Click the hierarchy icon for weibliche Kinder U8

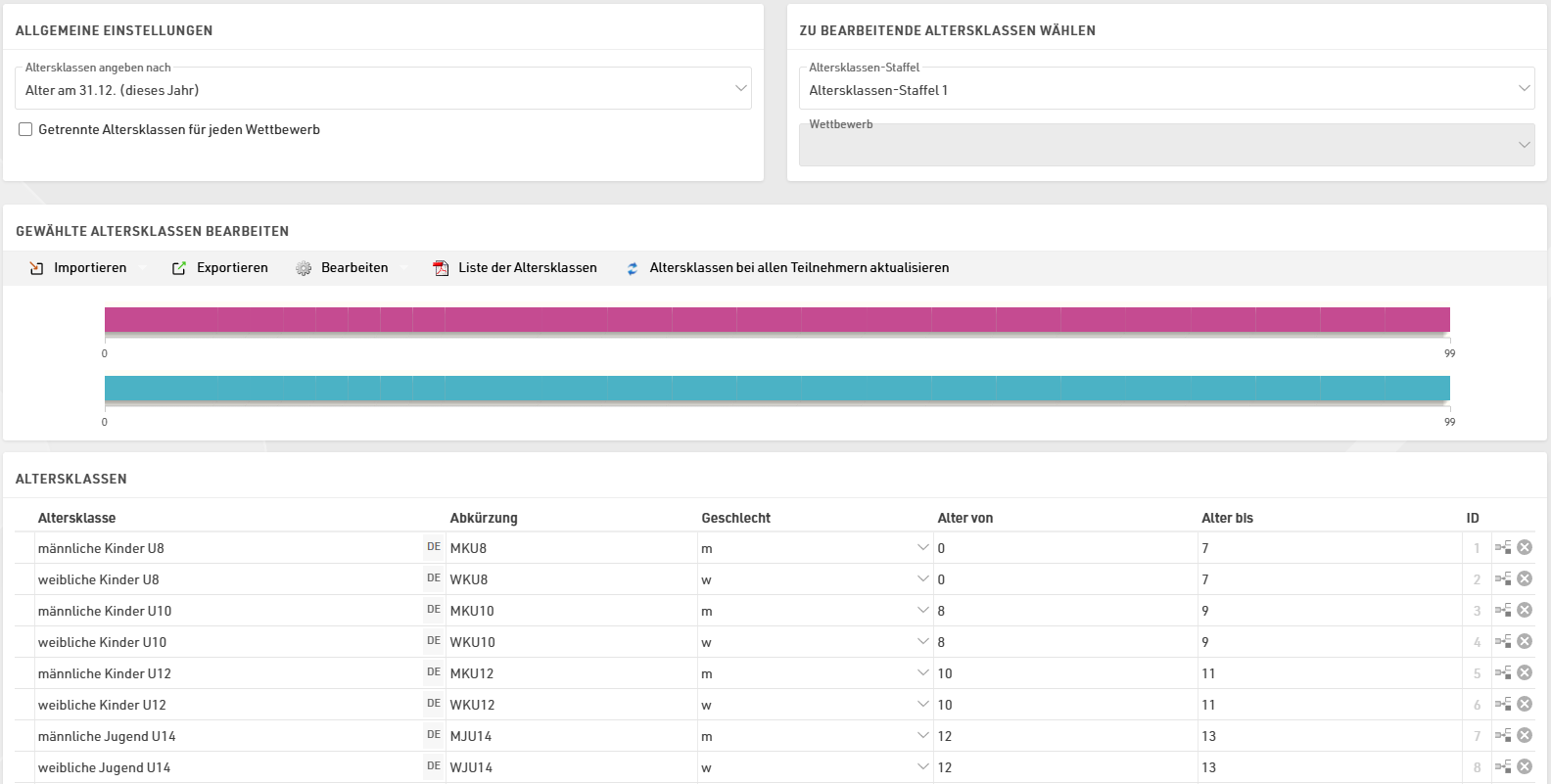(1503, 578)
